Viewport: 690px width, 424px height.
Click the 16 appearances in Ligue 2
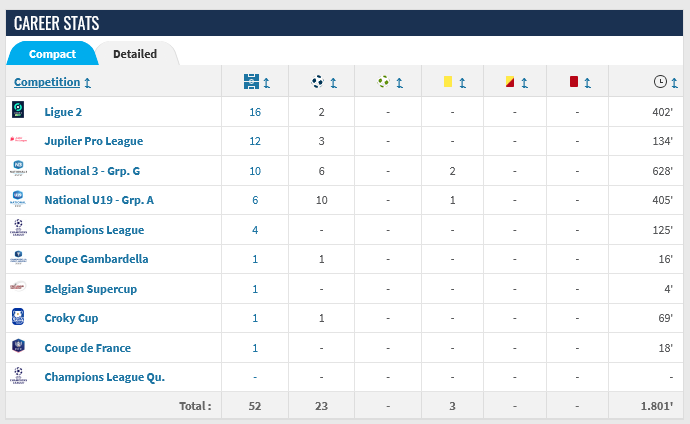tap(255, 112)
